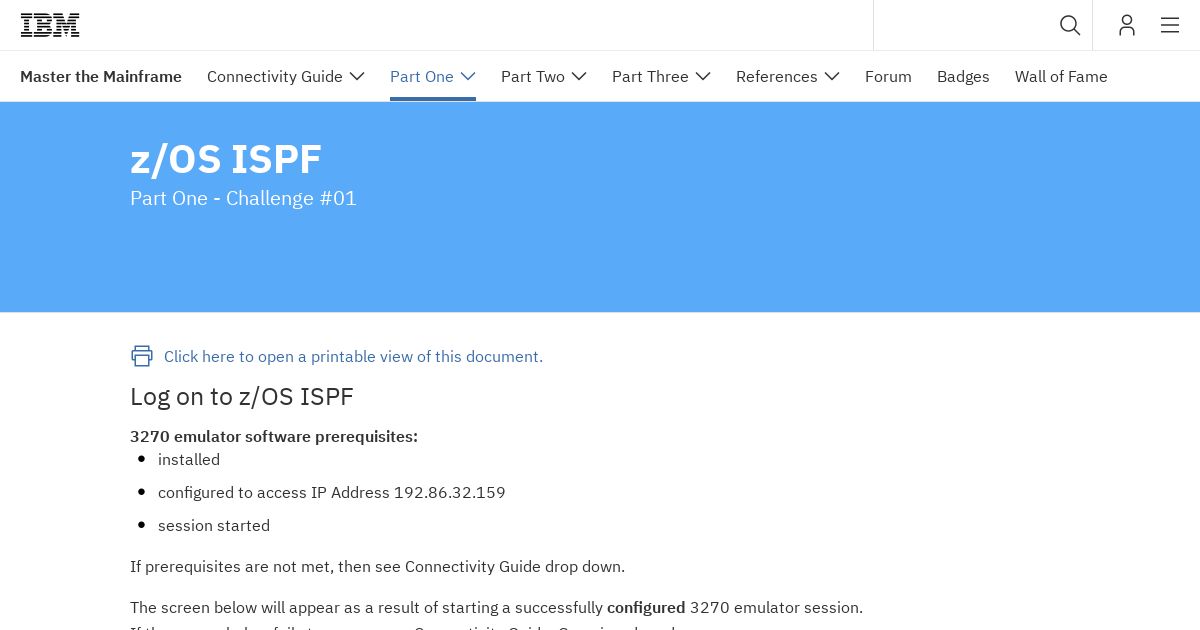Click the Master the Mainframe title link

[x=101, y=76]
